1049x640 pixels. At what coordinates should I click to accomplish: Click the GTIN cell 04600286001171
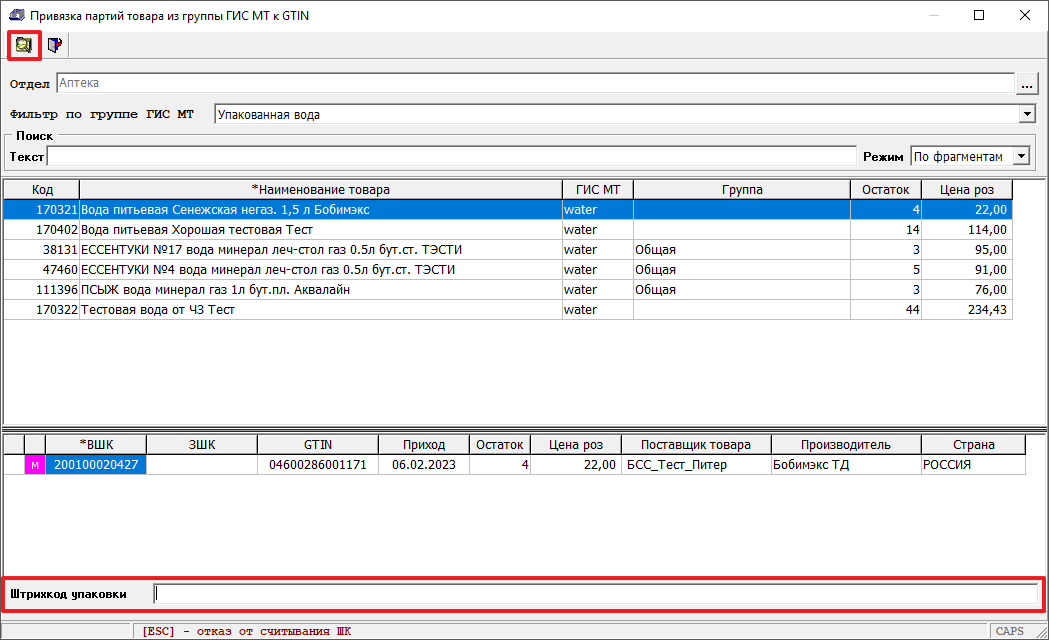point(318,465)
